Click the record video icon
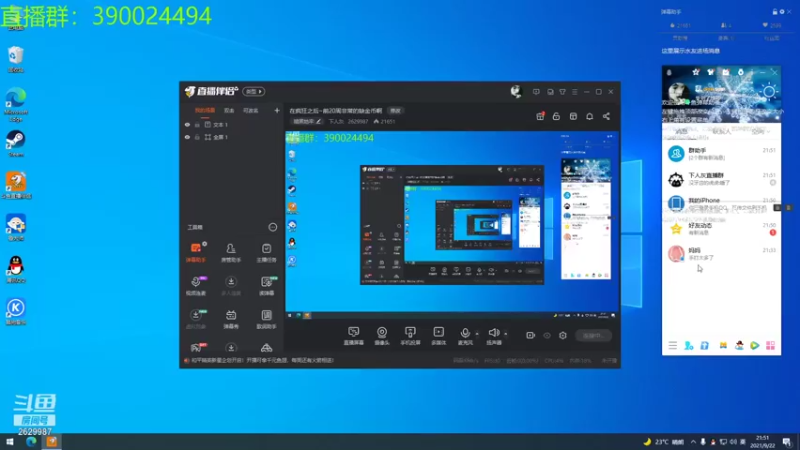Viewport: 800px width, 450px height. click(531, 335)
